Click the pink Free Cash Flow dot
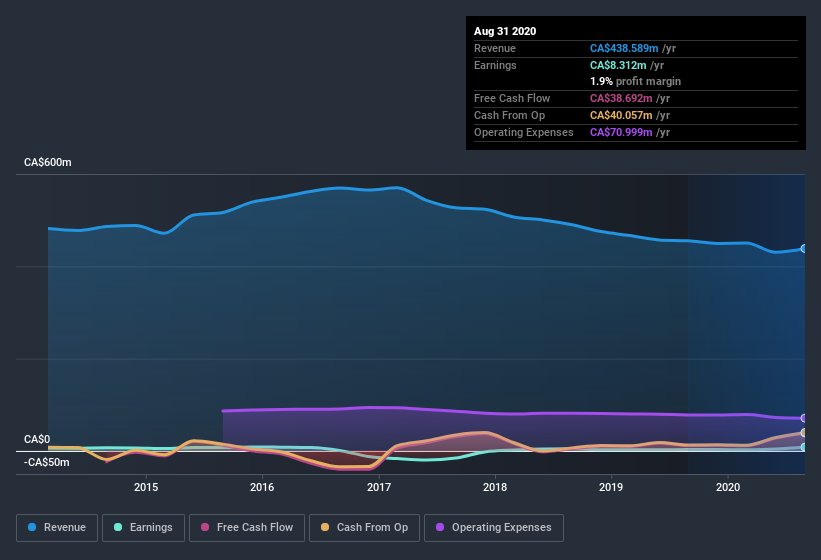Viewport: 821px width, 560px height. pyautogui.click(x=205, y=527)
